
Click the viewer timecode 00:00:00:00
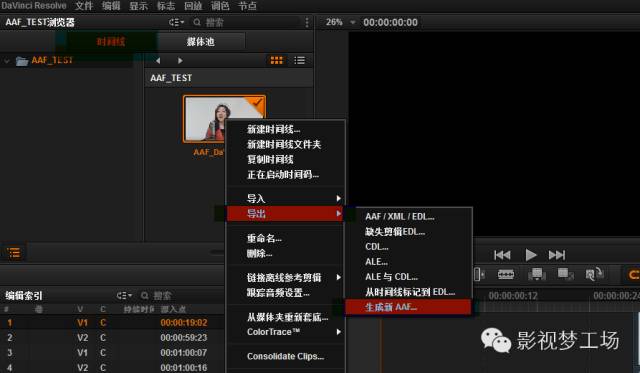pos(390,22)
